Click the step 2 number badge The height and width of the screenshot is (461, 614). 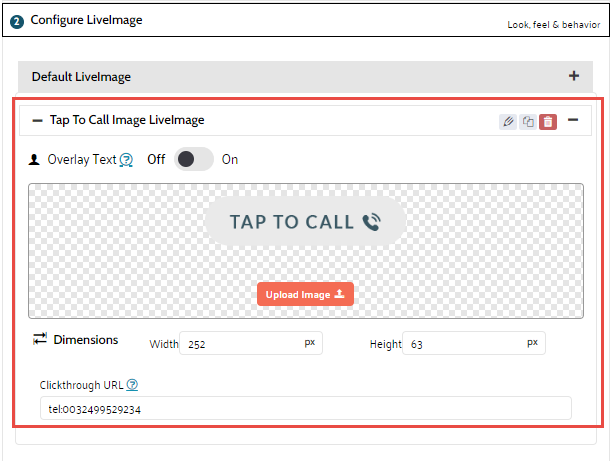(17, 21)
